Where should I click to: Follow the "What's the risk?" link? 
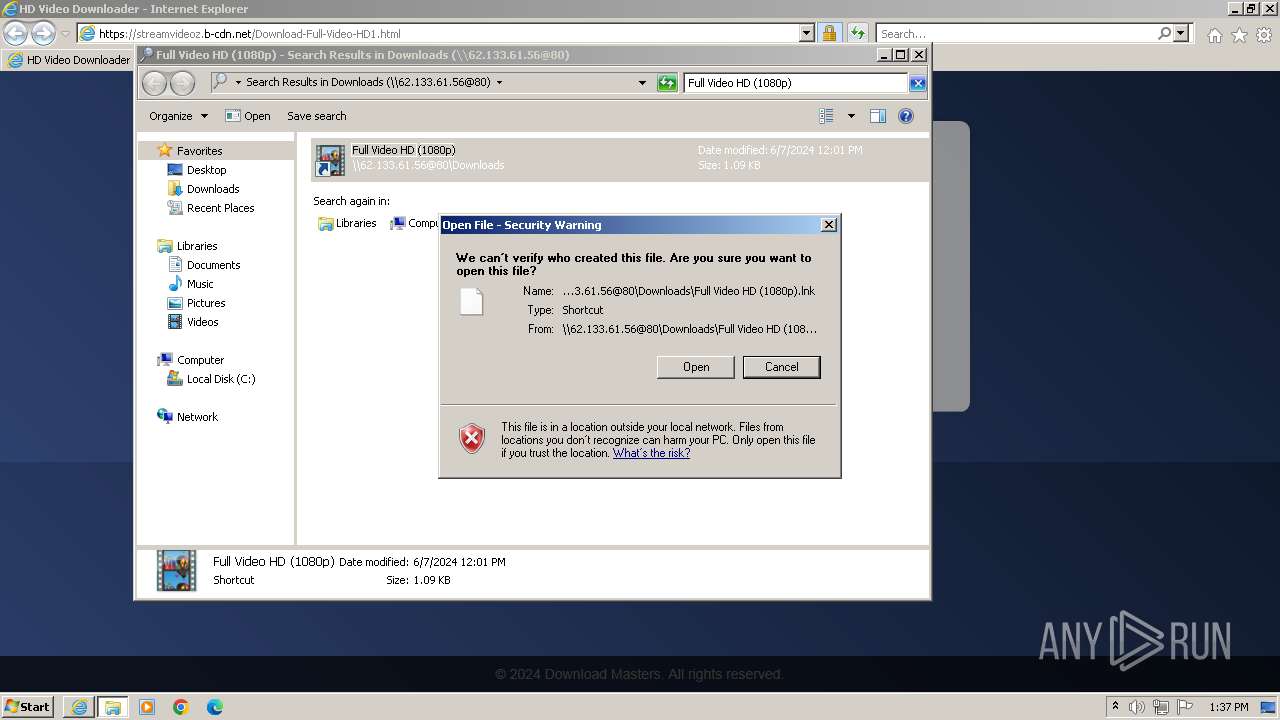(x=652, y=453)
